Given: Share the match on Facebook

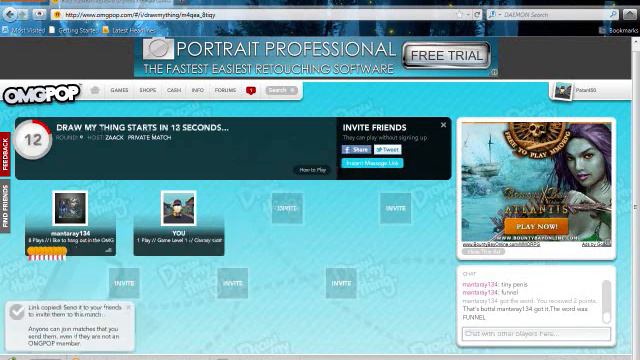Looking at the screenshot, I should (x=356, y=150).
